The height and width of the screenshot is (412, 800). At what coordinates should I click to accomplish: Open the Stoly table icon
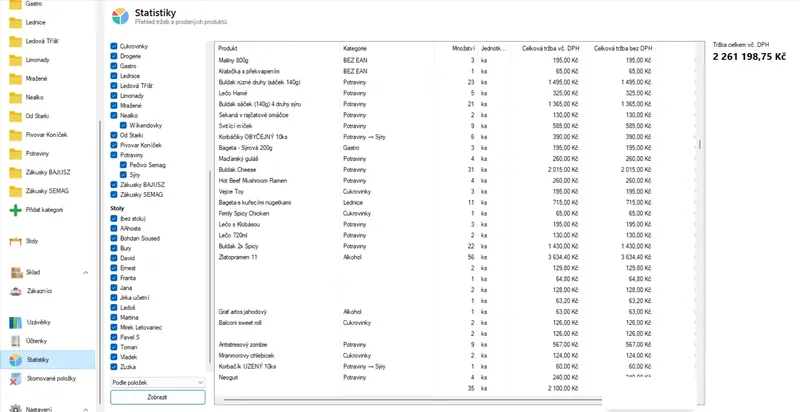16,241
